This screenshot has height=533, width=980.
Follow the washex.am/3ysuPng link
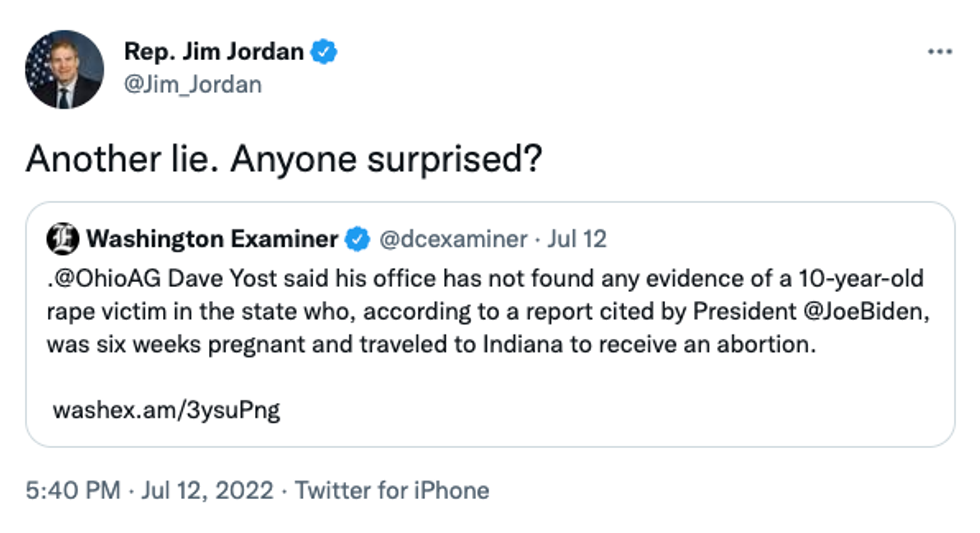coord(166,410)
